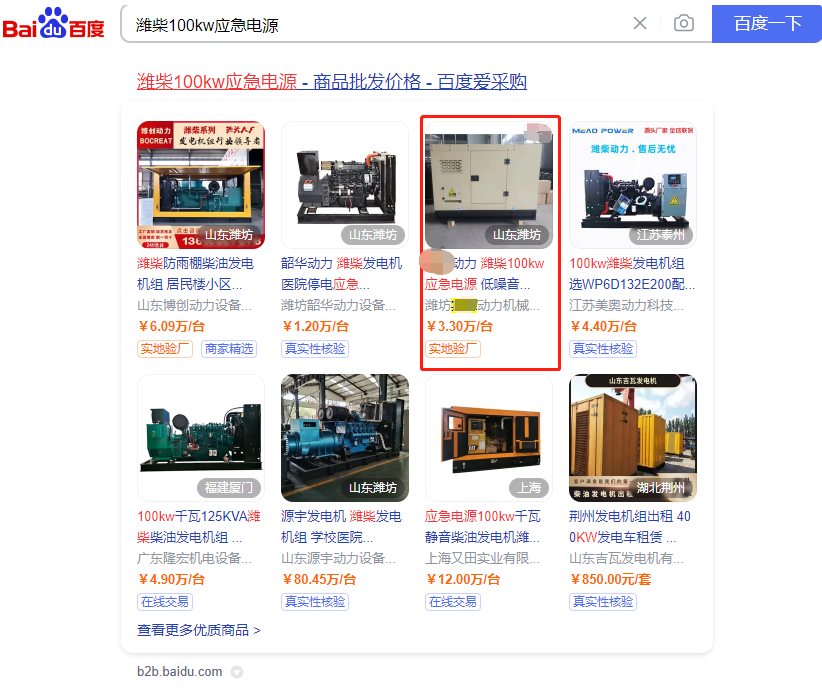
Task: Click the seller name 上海又田实业有限
Action: tap(482, 558)
